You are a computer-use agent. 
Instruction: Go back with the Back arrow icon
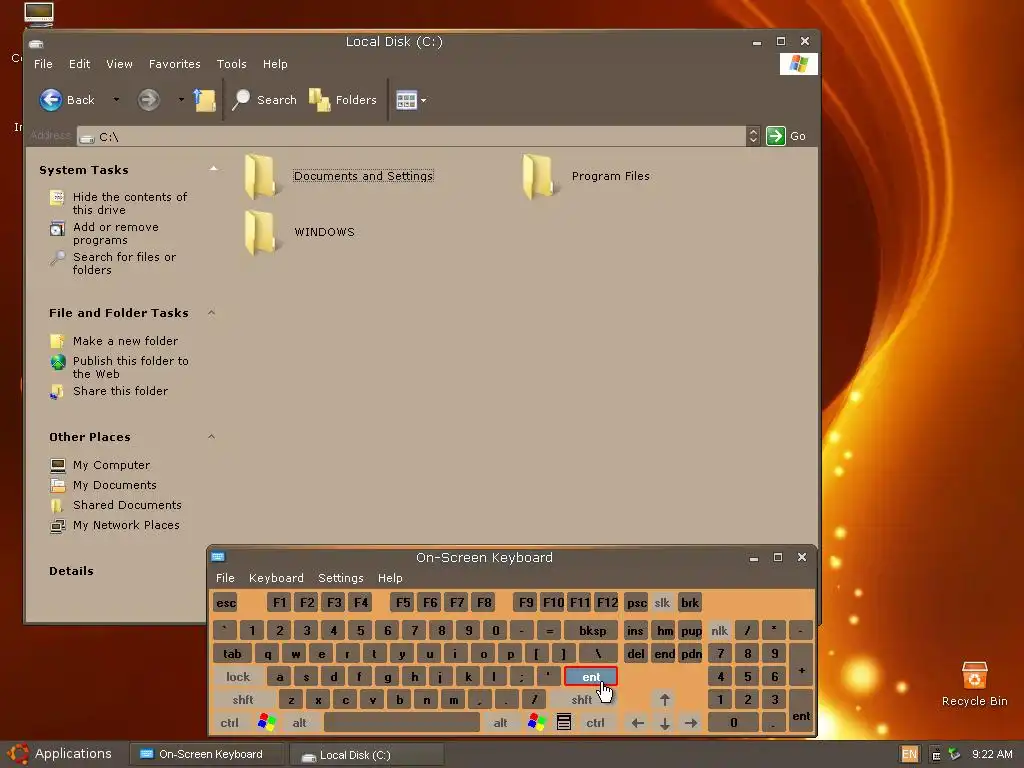click(x=51, y=100)
